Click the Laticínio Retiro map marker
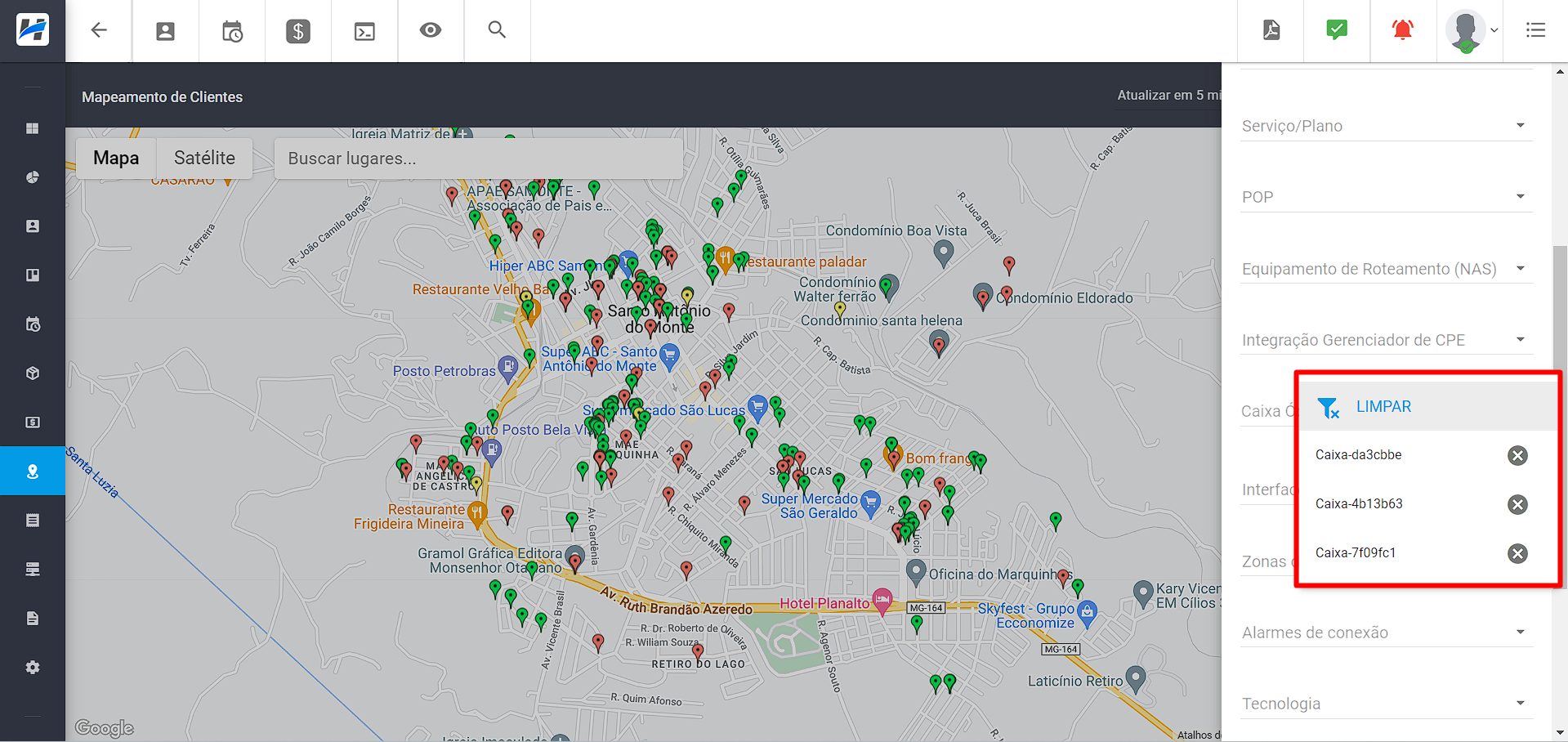Screen dimensions: 1568x742 [1136, 677]
